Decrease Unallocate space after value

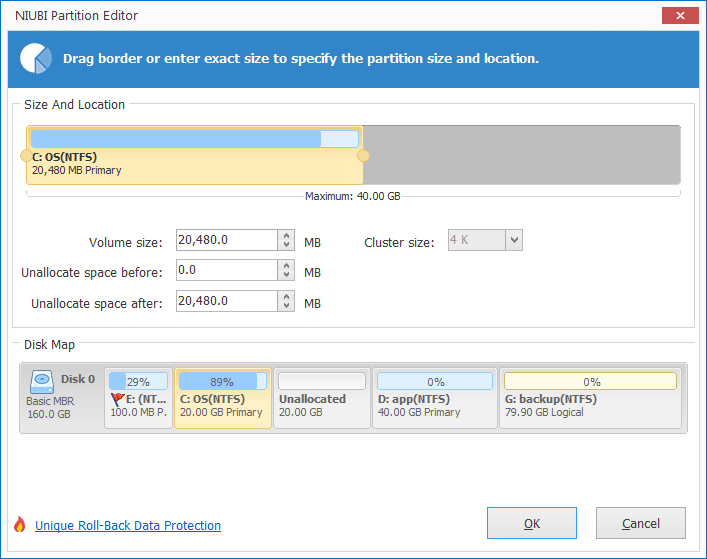click(286, 306)
